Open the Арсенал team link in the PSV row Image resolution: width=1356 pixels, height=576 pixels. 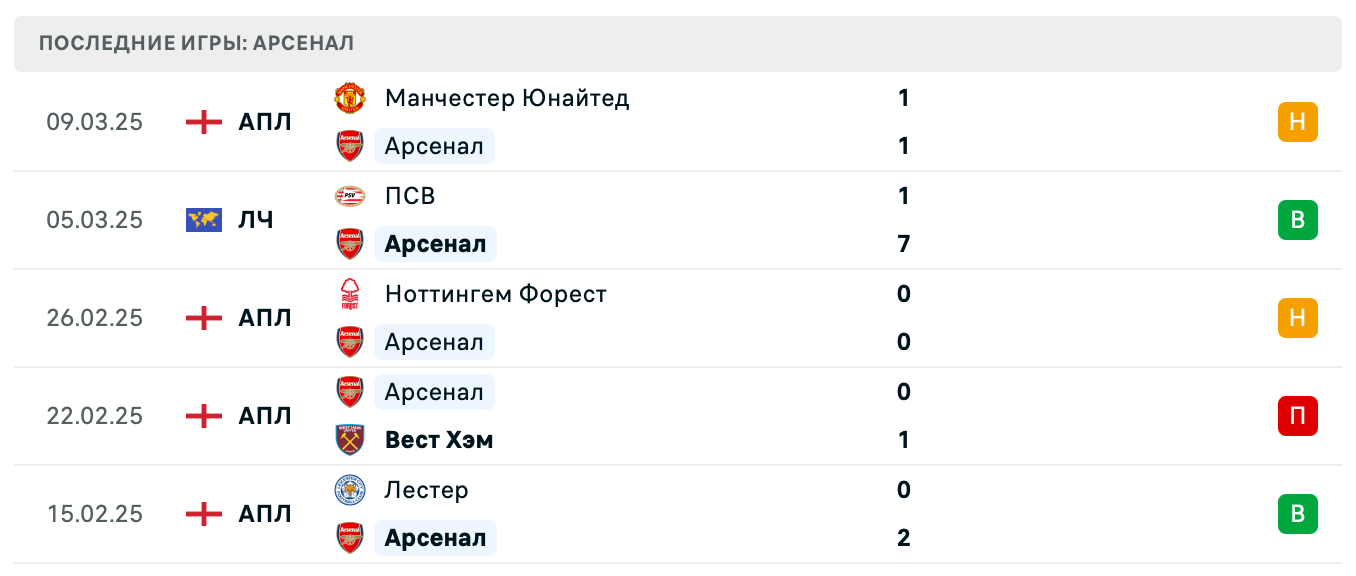[x=435, y=244]
